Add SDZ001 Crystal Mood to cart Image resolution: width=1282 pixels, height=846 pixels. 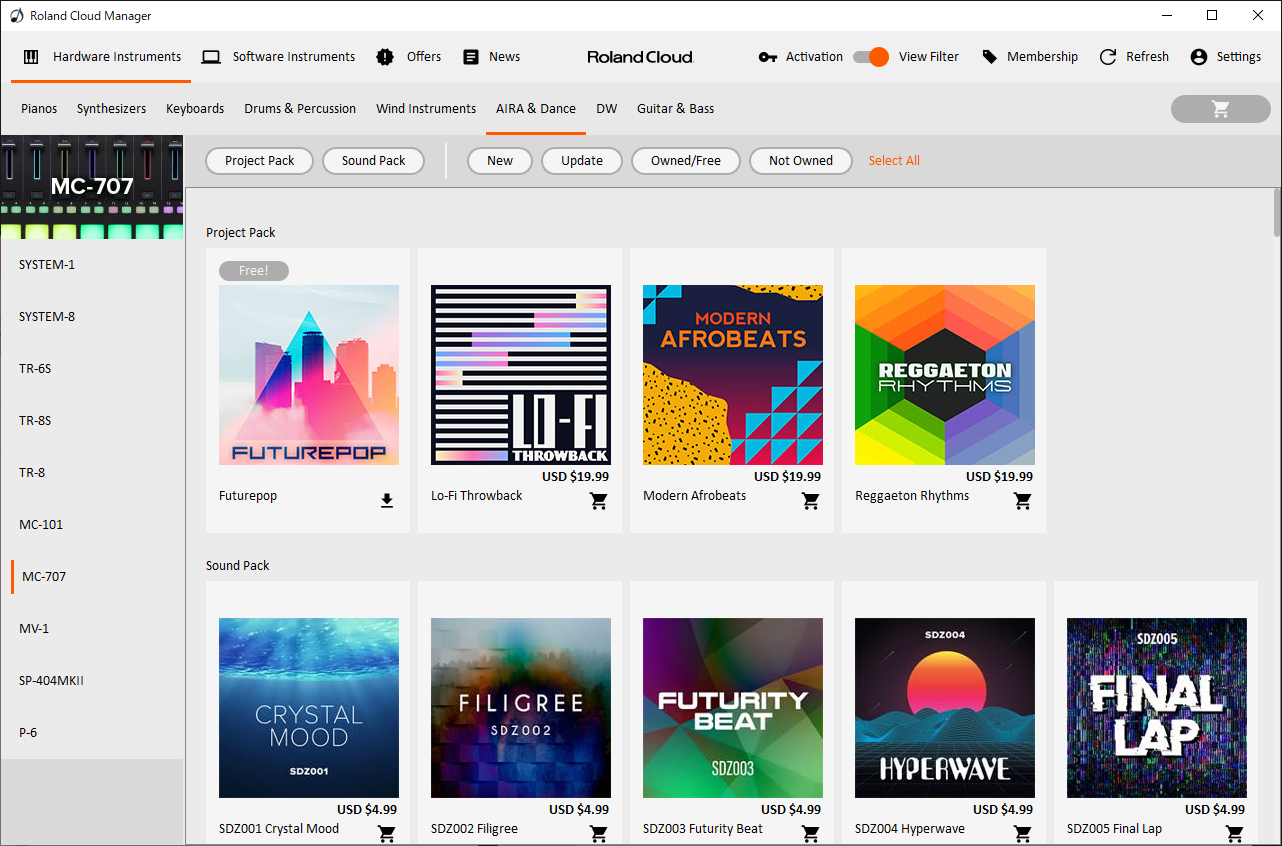[387, 834]
